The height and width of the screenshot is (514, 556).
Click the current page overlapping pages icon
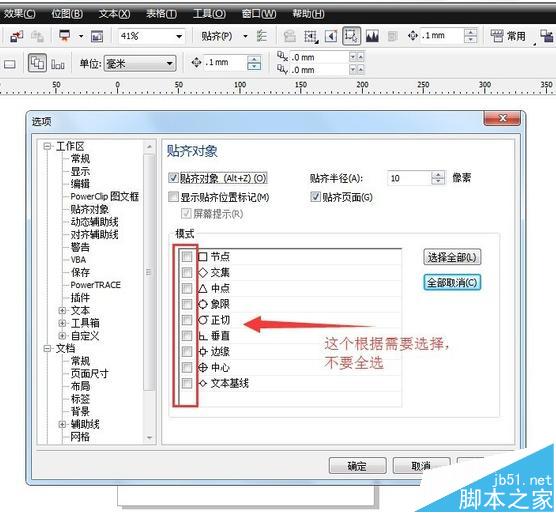(x=37, y=63)
